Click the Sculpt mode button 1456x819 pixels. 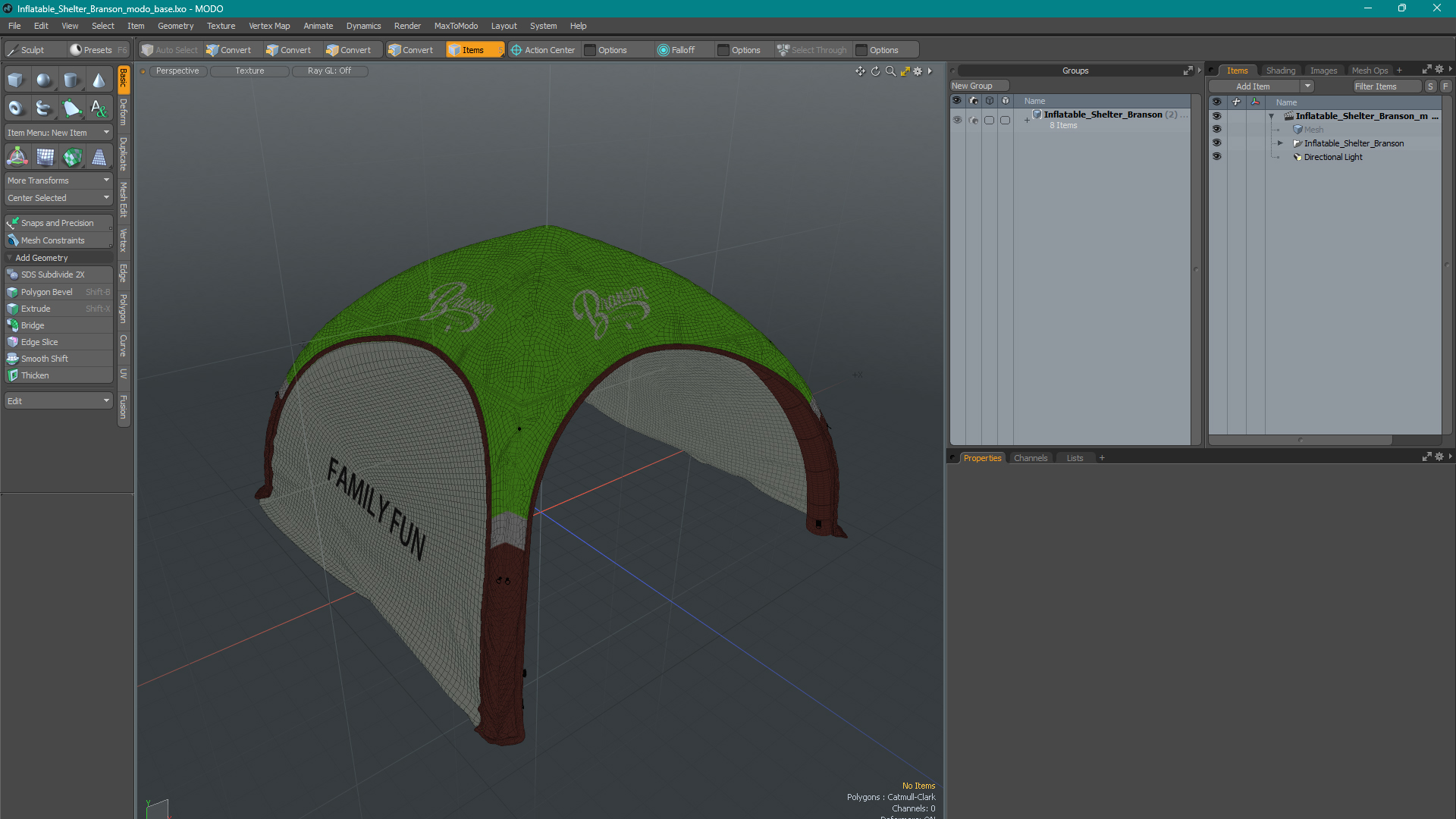point(34,50)
